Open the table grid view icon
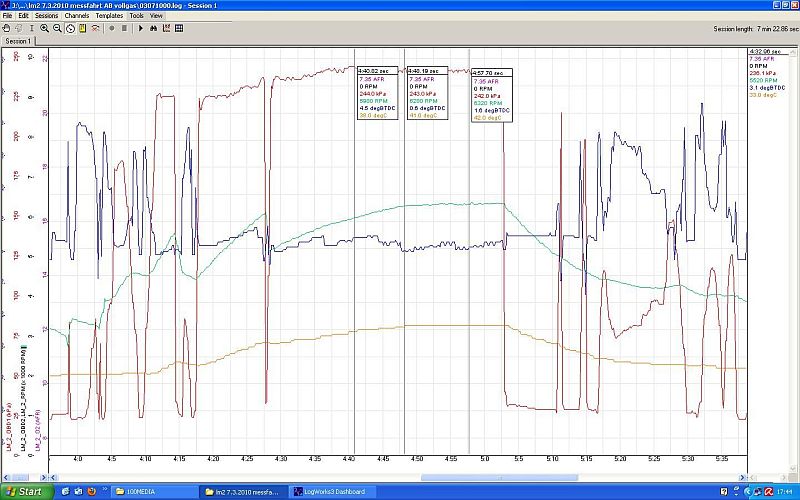800x500 pixels. [179, 29]
